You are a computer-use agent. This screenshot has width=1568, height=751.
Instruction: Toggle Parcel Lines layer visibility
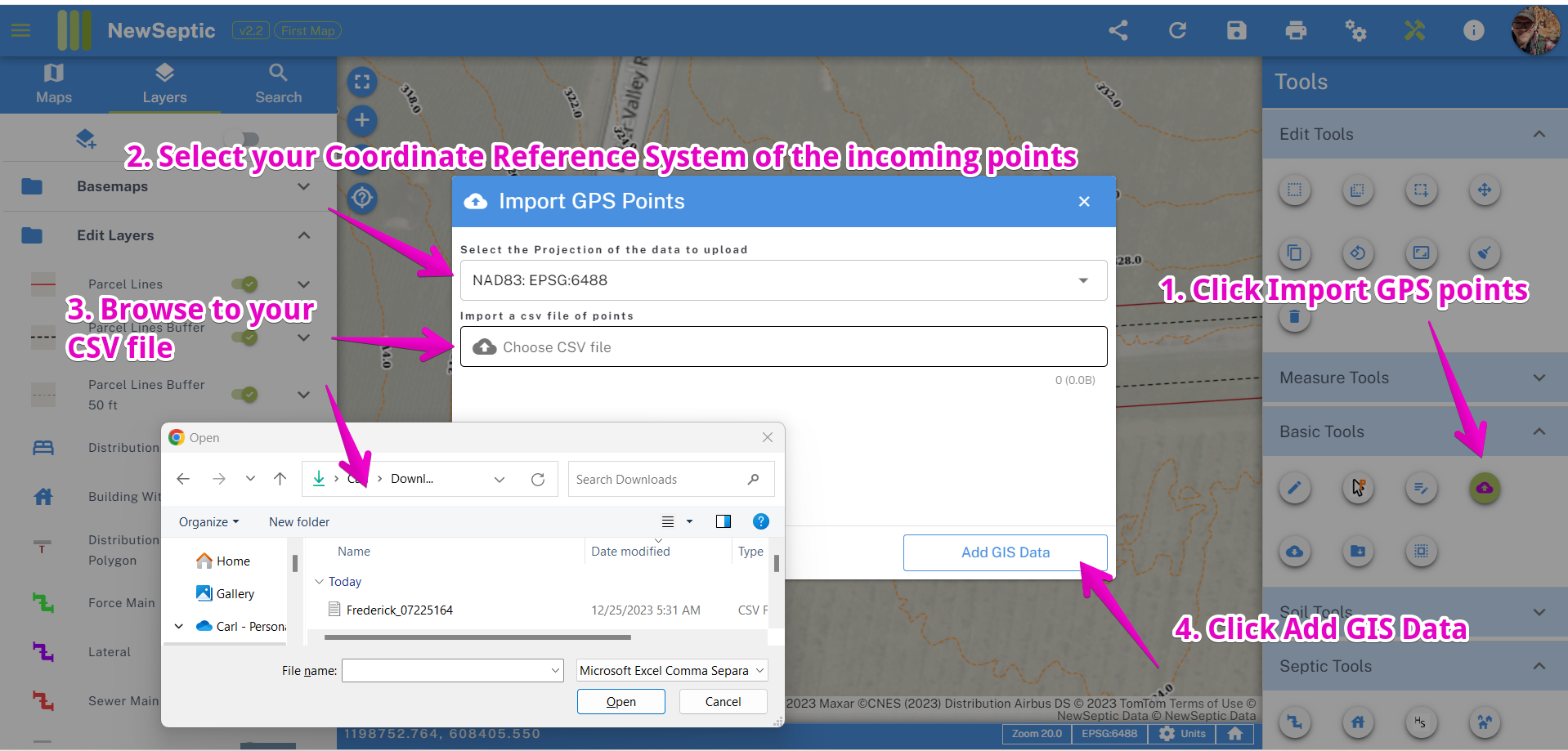pyautogui.click(x=244, y=284)
